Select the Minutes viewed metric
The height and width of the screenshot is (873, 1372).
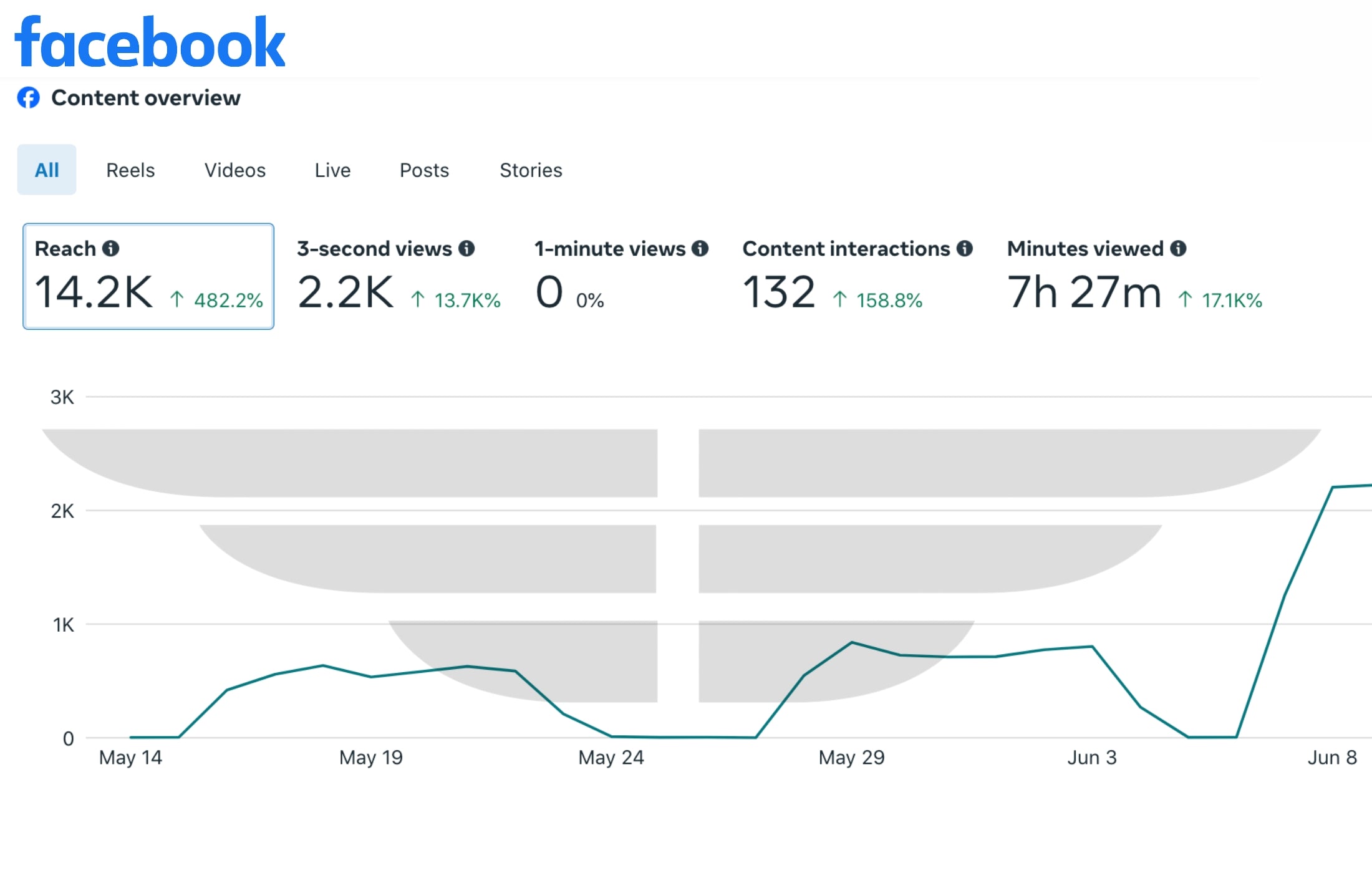[x=1135, y=276]
